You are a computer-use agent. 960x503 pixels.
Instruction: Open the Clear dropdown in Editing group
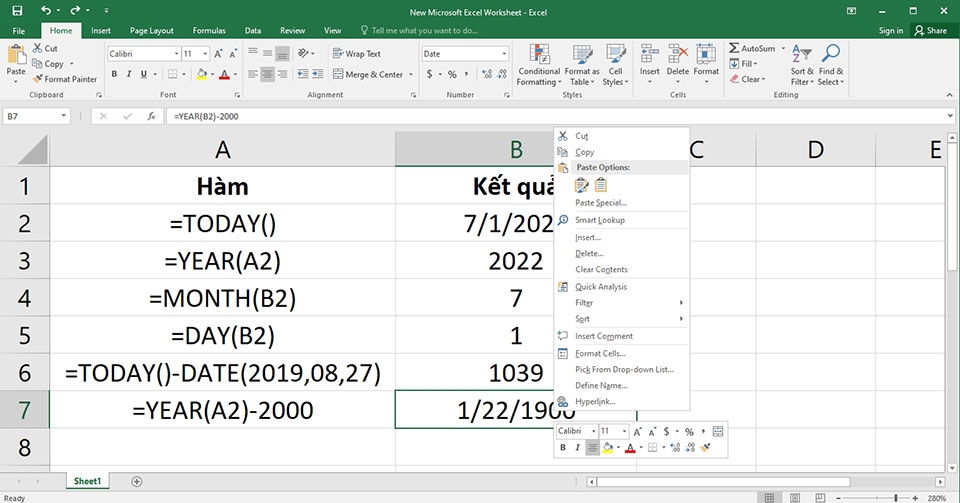point(748,79)
